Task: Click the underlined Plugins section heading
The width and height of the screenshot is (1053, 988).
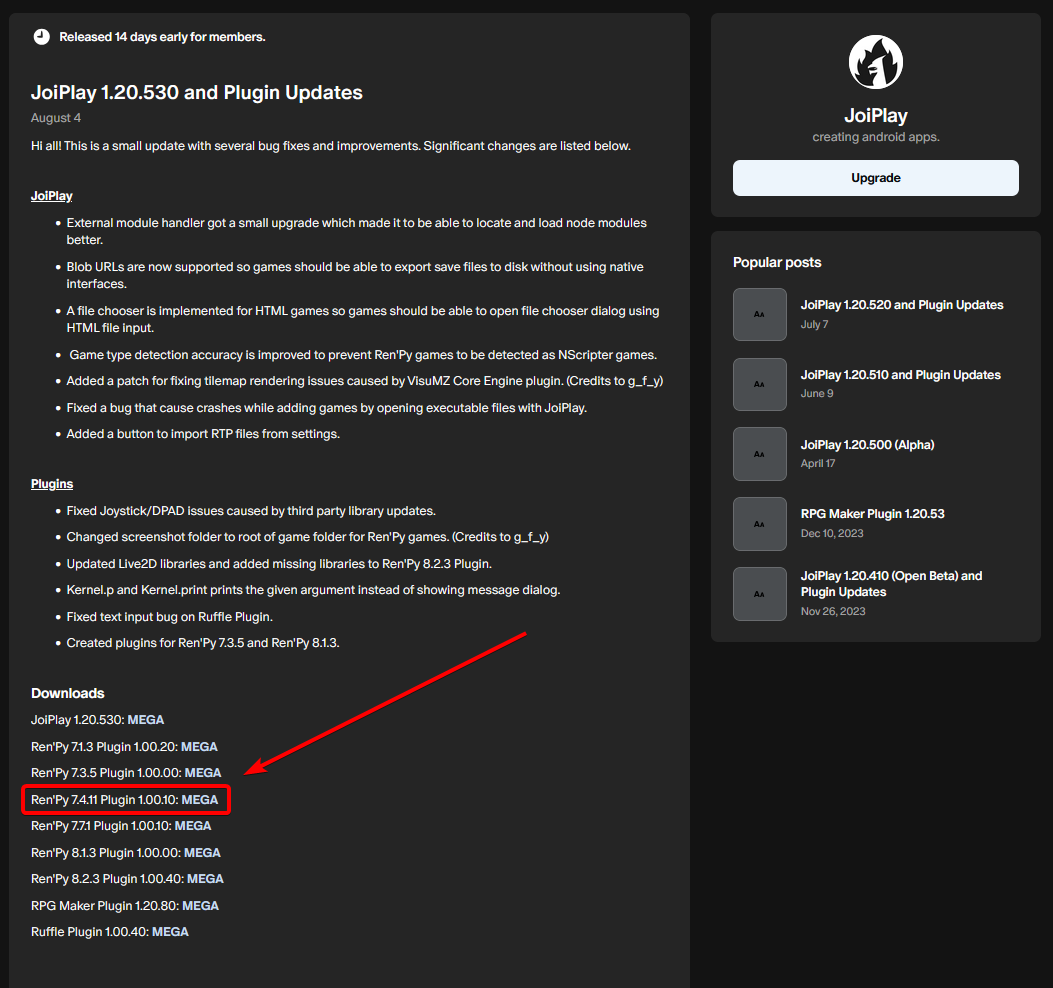Action: (52, 484)
